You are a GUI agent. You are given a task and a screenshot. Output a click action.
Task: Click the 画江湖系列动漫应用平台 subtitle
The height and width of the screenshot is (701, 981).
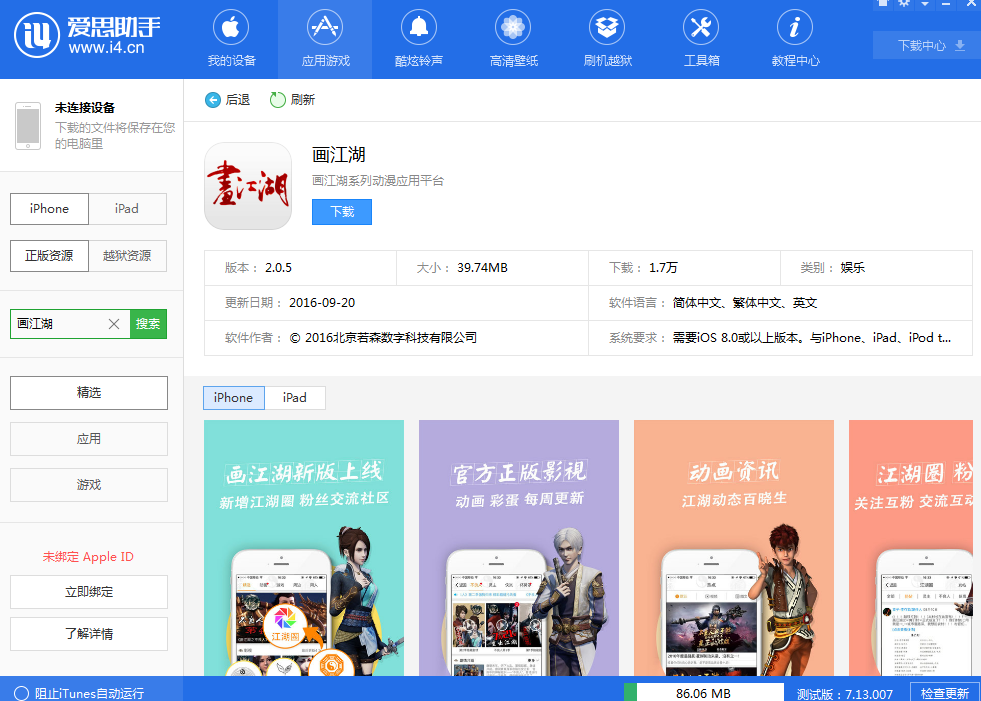coord(378,181)
